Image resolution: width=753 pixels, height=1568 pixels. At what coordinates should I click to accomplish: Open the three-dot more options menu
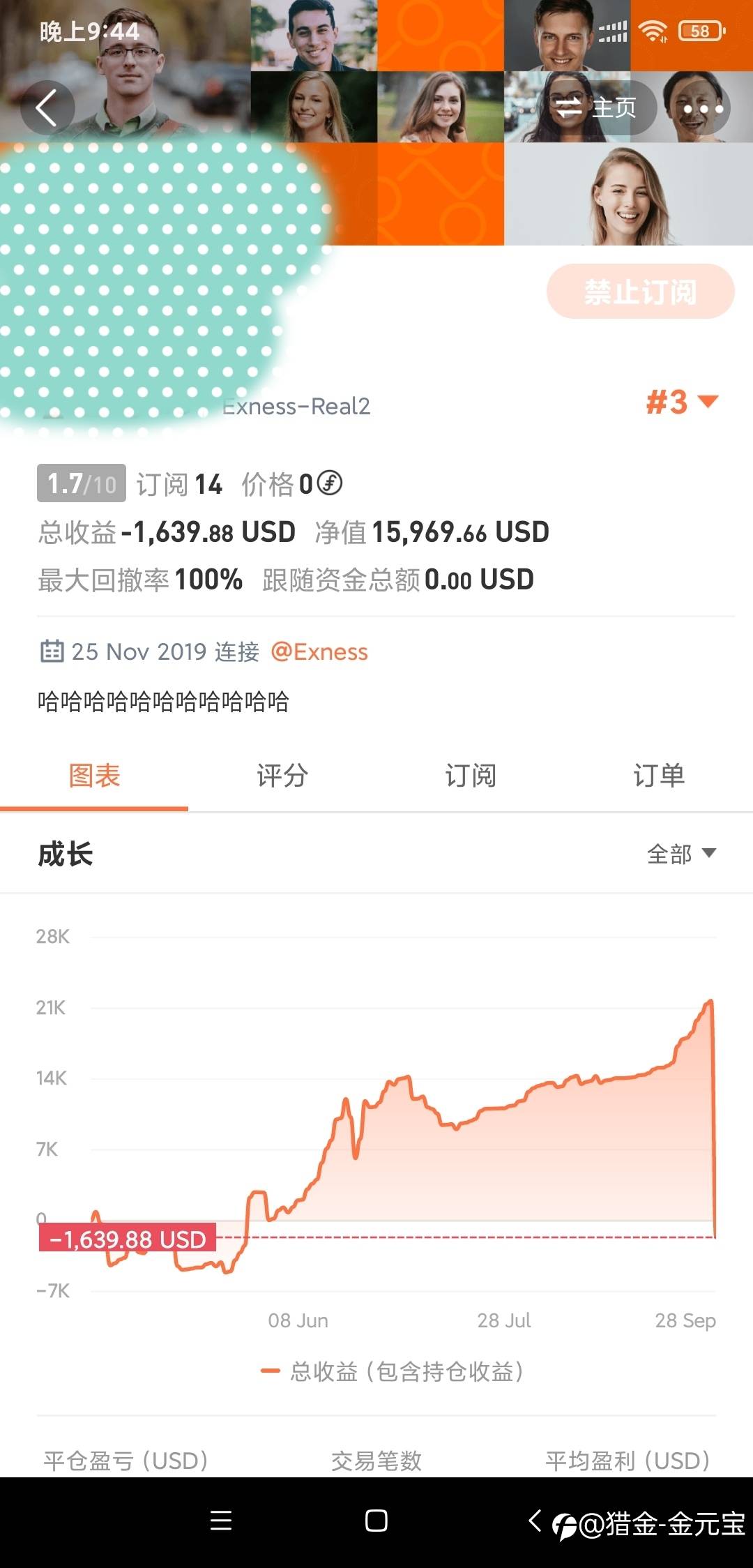[x=703, y=108]
